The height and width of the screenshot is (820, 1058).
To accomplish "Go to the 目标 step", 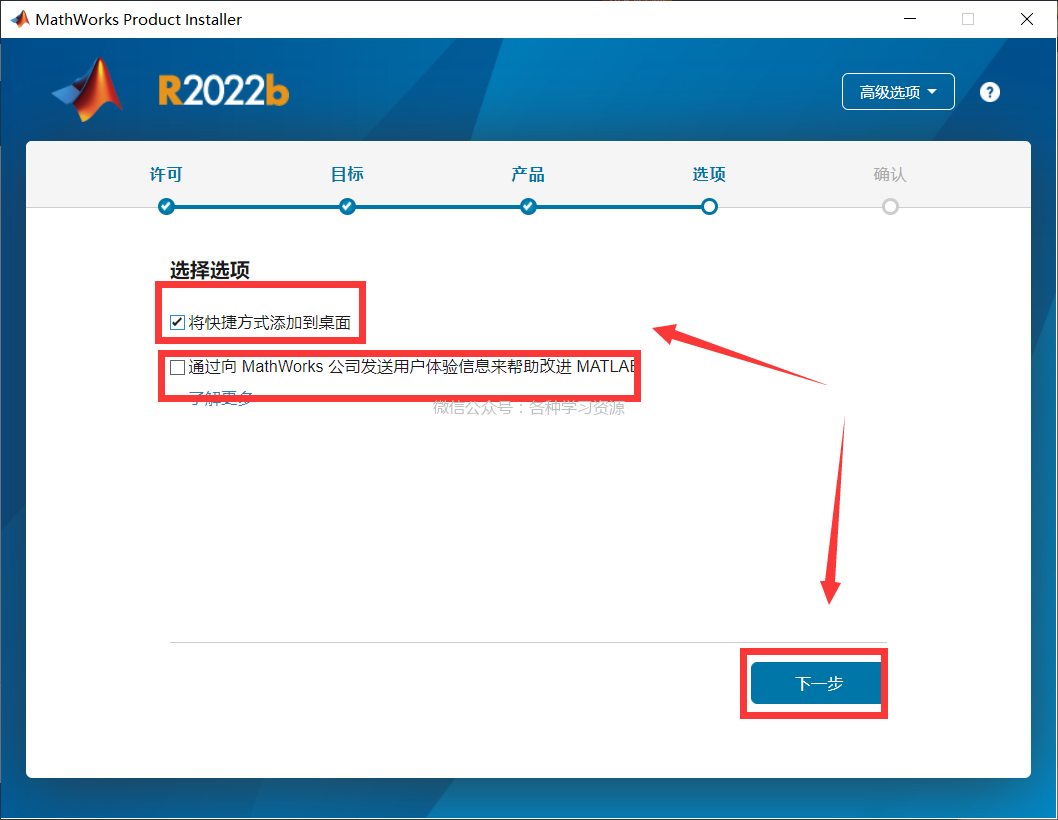I will [347, 174].
